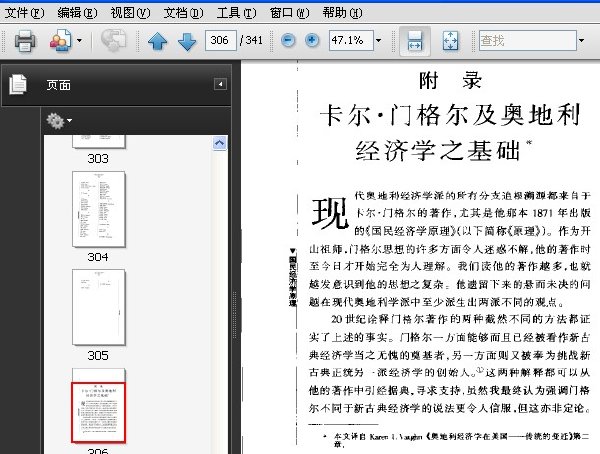
Task: Collapse the Pages panel with arrow button
Action: (221, 85)
